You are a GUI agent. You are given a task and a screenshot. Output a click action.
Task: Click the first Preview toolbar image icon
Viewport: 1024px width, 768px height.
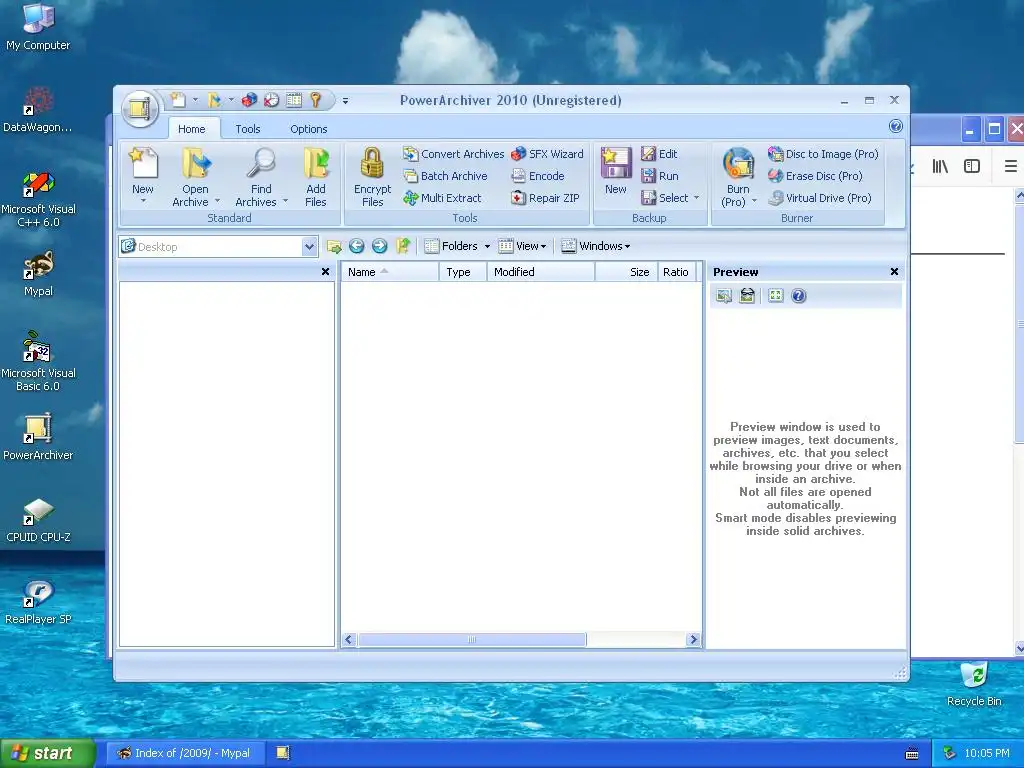724,296
